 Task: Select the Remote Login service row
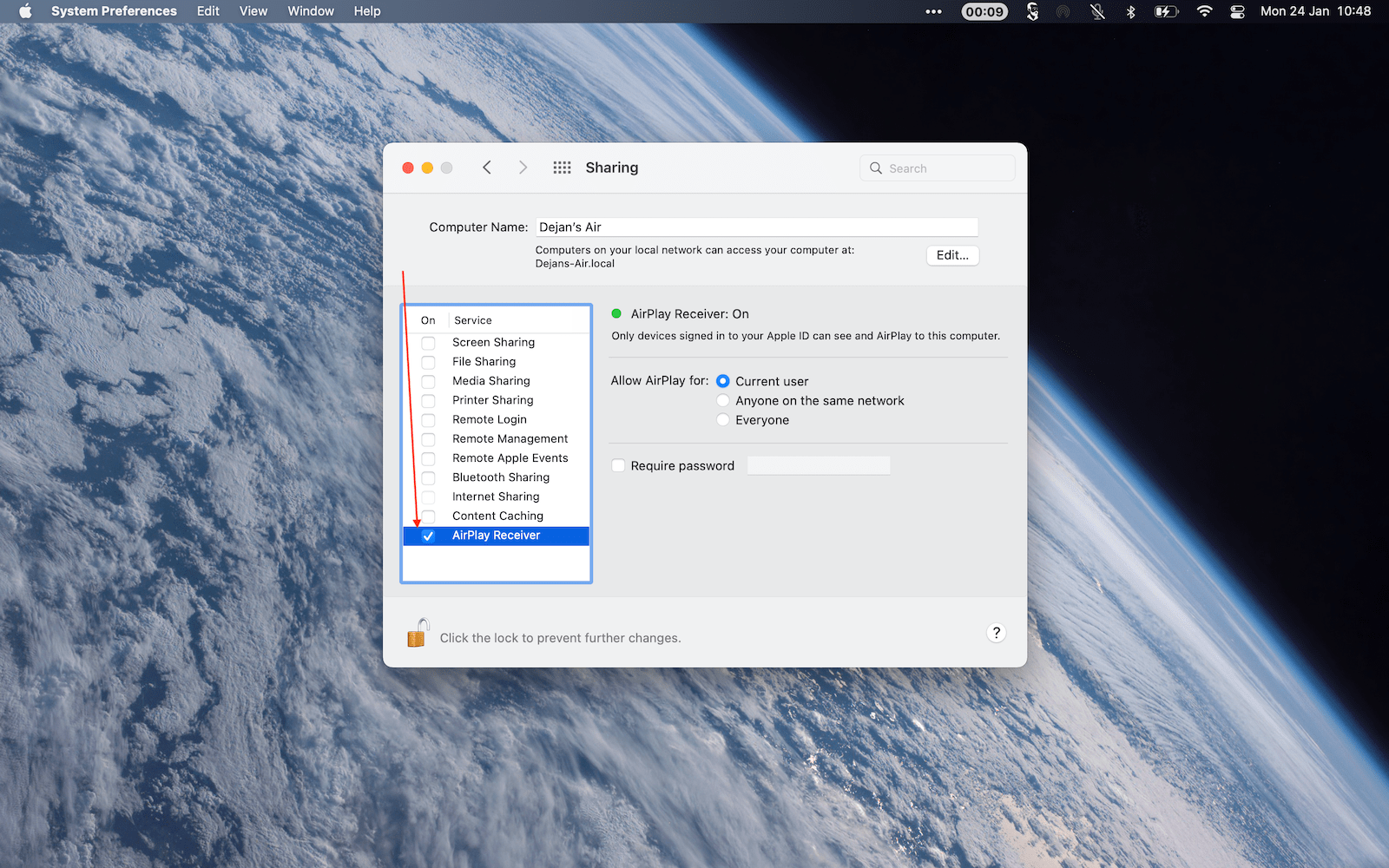point(497,420)
